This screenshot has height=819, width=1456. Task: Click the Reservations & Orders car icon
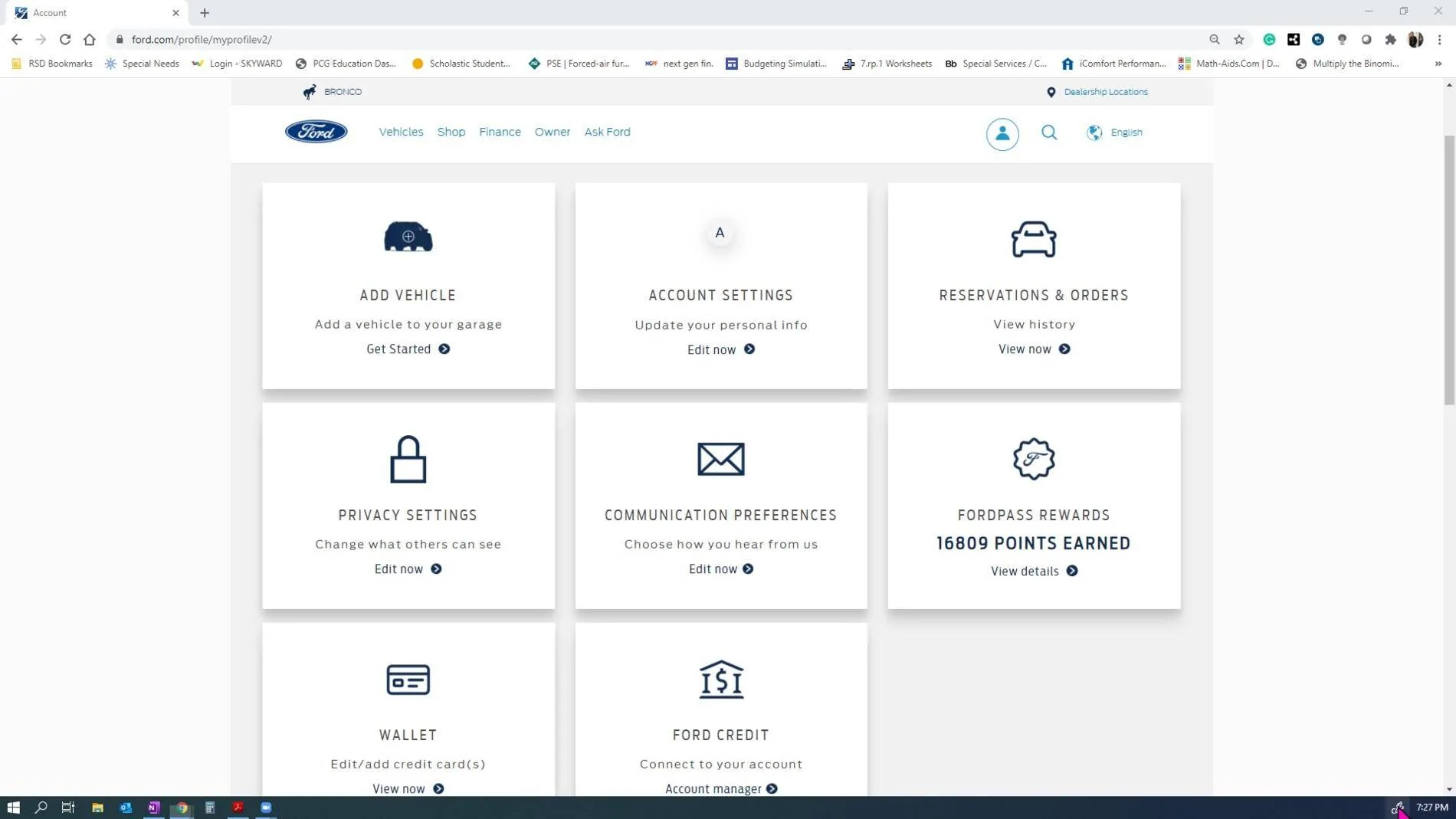1034,239
